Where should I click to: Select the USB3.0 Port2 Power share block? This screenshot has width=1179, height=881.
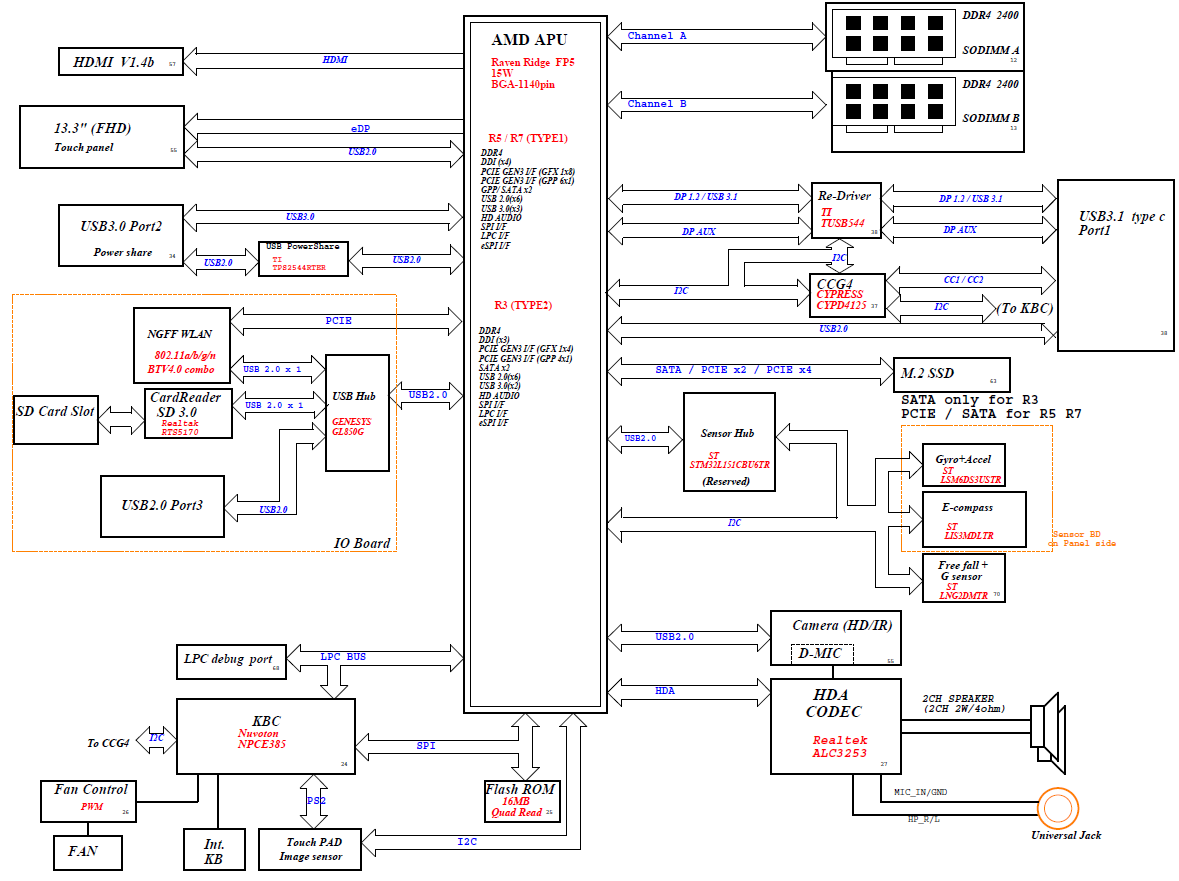(x=122, y=236)
